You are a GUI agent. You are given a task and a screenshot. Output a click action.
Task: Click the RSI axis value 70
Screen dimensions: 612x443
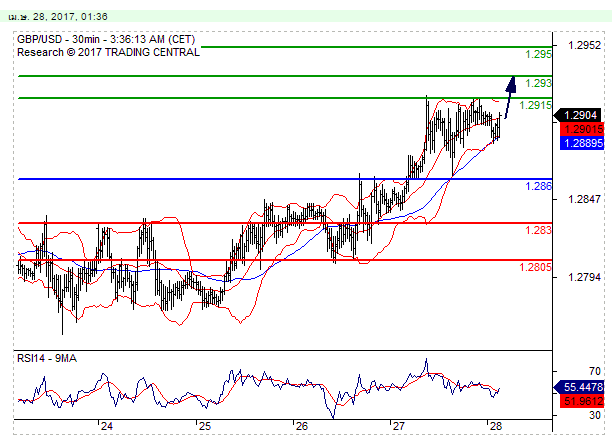(x=595, y=371)
